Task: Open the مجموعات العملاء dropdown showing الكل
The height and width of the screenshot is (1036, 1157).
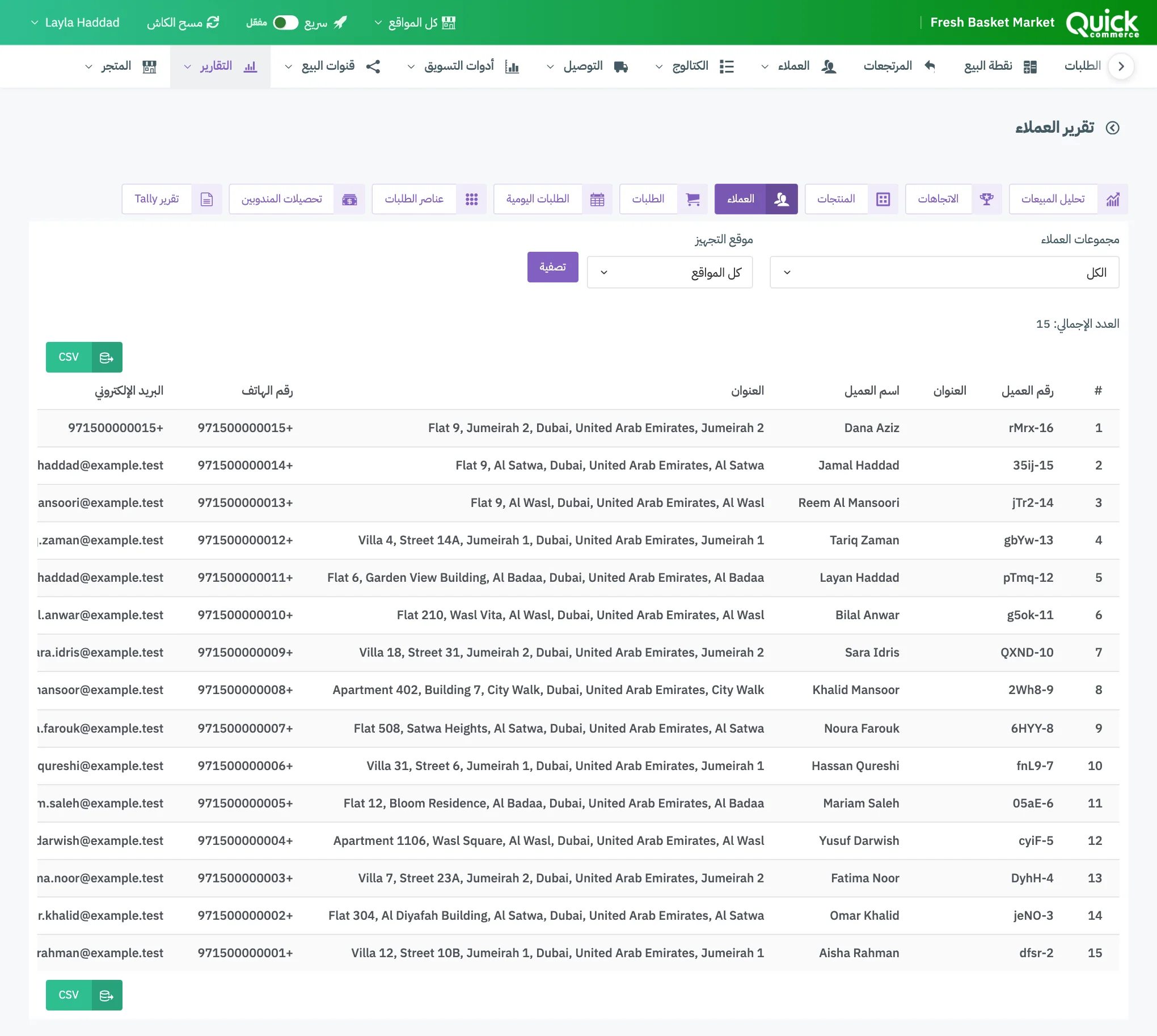Action: [944, 272]
